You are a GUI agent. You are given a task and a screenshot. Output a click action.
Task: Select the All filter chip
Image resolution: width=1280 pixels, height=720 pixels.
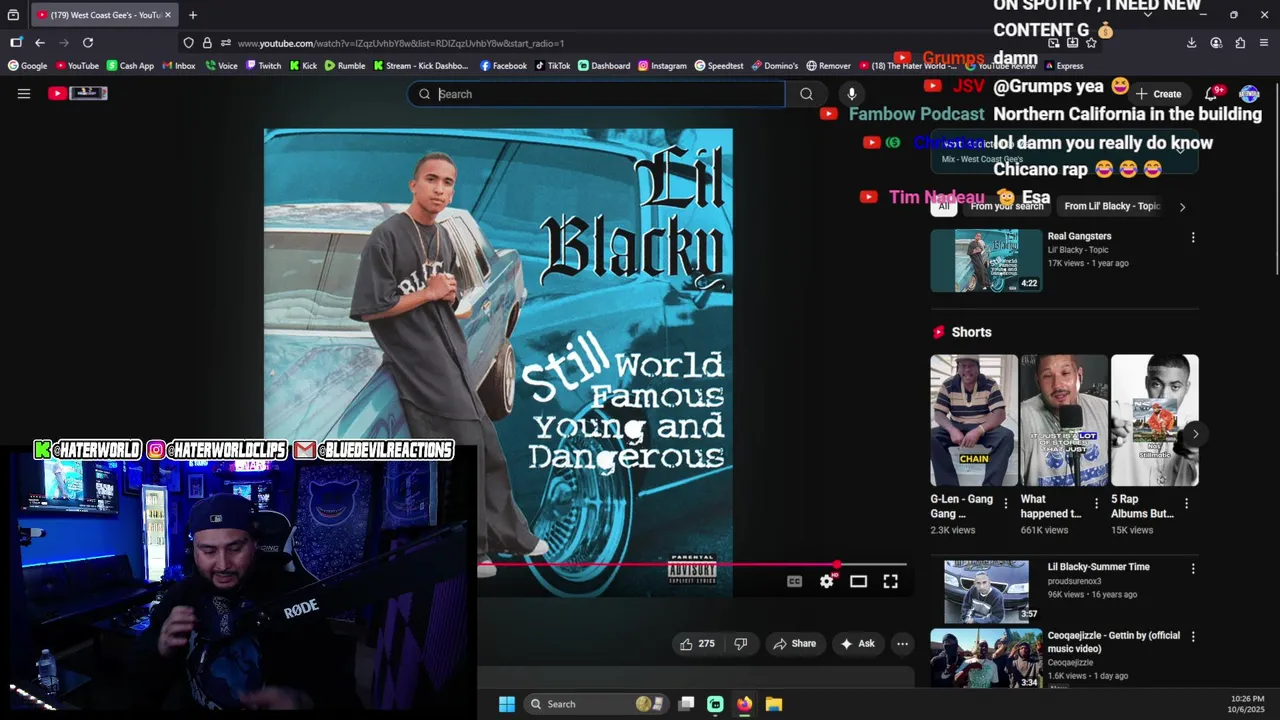click(x=943, y=206)
